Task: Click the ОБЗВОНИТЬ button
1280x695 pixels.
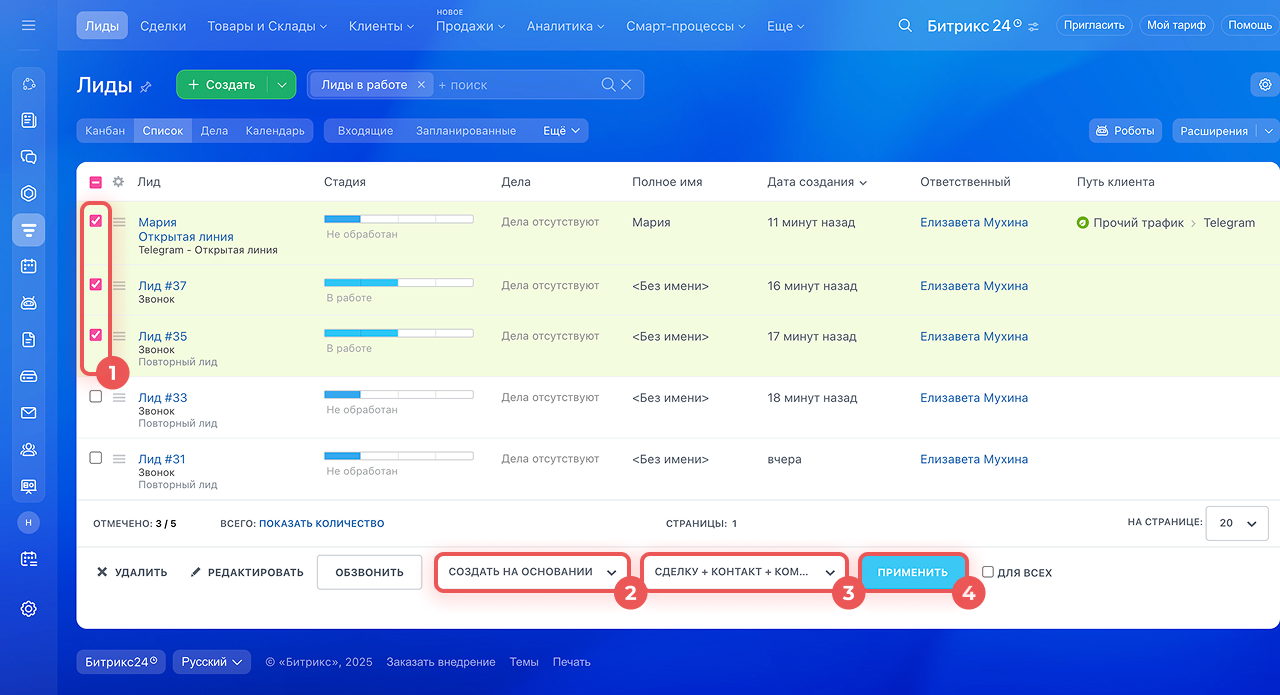Action: [x=369, y=572]
